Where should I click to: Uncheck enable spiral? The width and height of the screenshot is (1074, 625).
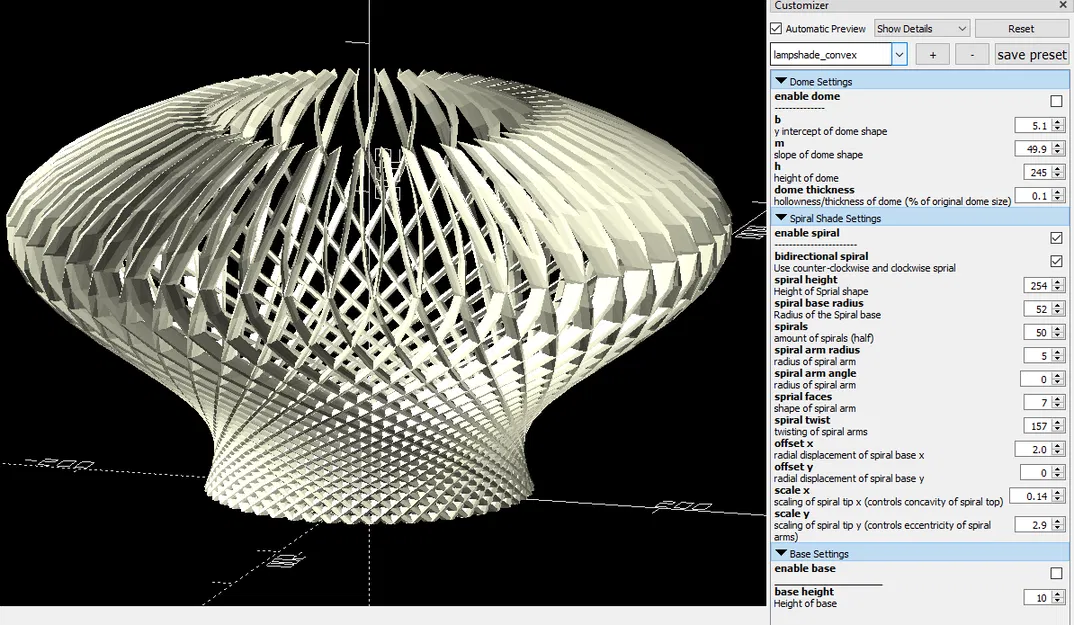(1056, 238)
